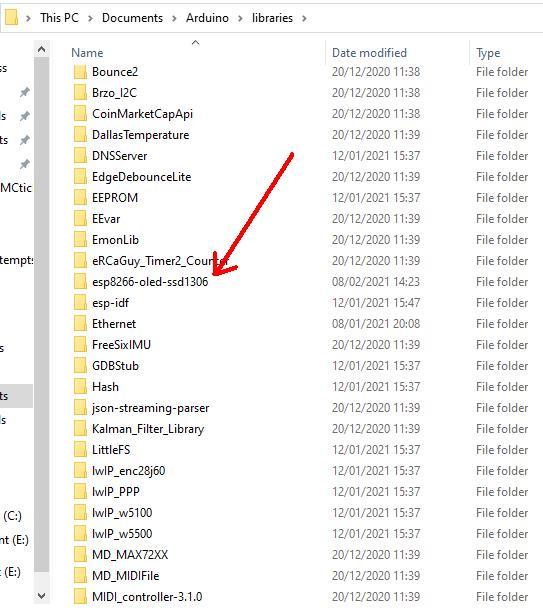The width and height of the screenshot is (543, 615).
Task: Click the lwIP_w5500 folder icon
Action: coord(80,534)
